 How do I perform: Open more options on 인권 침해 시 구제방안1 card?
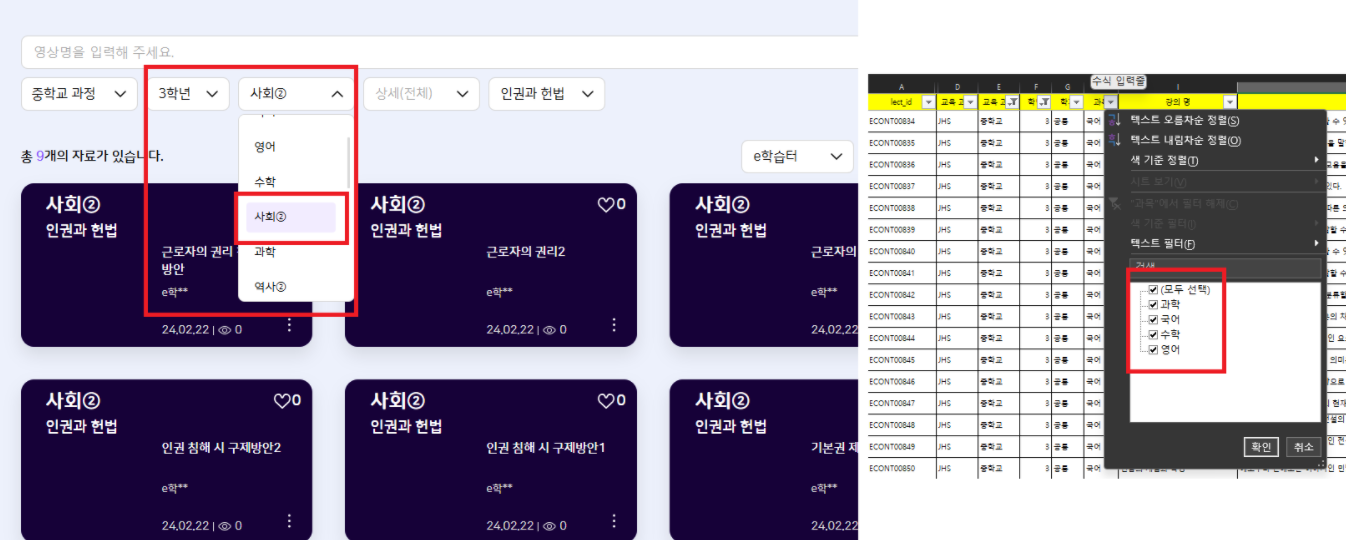coord(614,521)
